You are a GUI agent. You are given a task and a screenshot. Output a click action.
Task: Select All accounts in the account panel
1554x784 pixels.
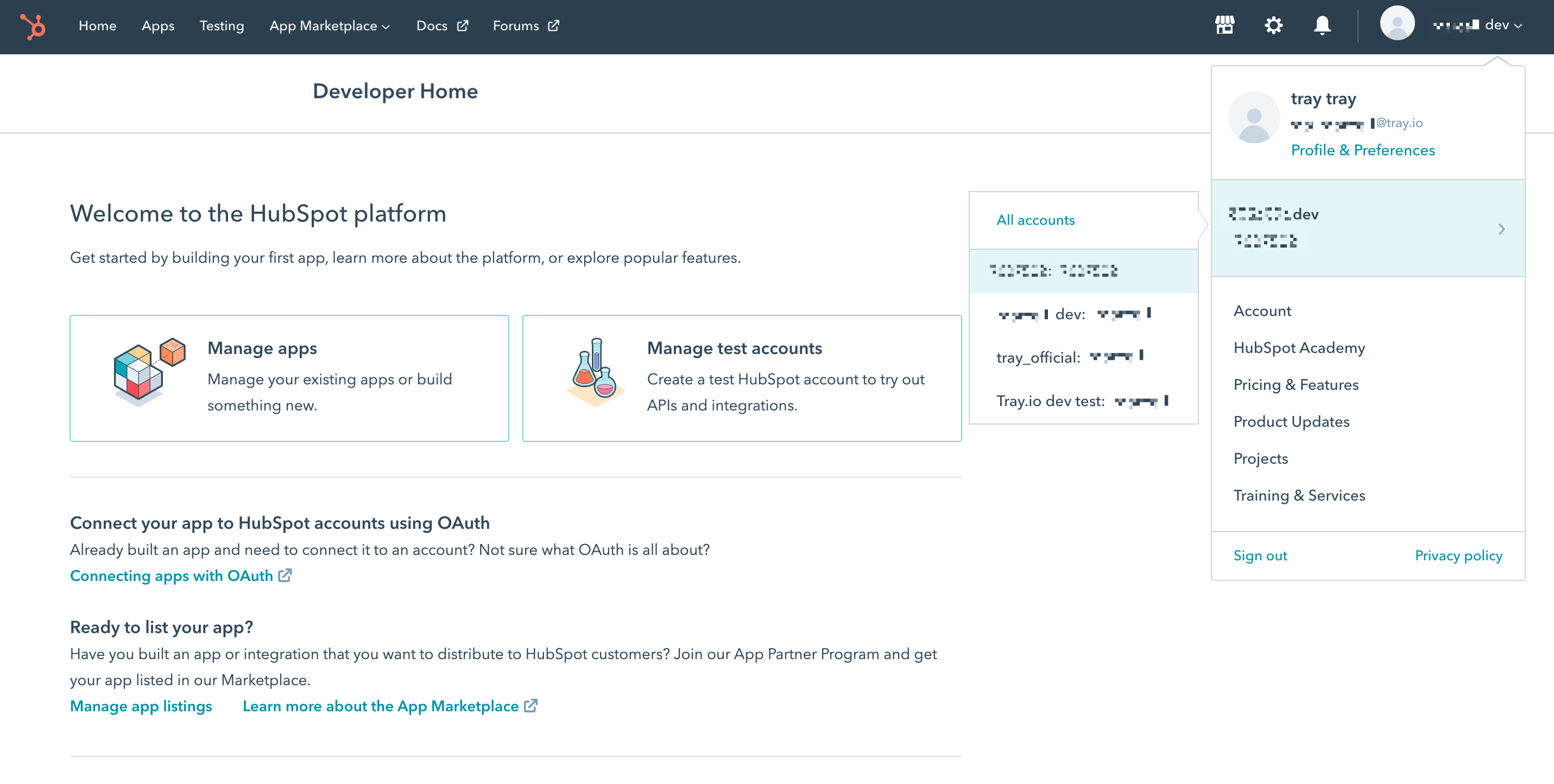pyautogui.click(x=1035, y=219)
